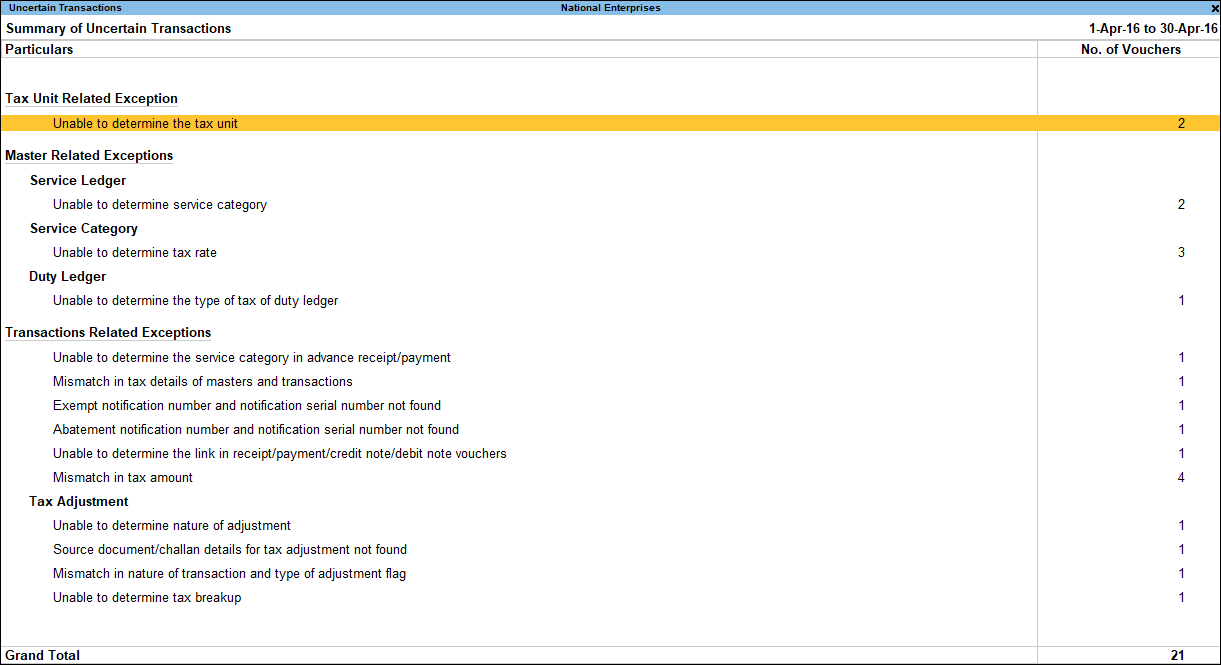The height and width of the screenshot is (665, 1221).
Task: Open 'Unable to determine the link in receipt/payment' row
Action: coord(610,454)
